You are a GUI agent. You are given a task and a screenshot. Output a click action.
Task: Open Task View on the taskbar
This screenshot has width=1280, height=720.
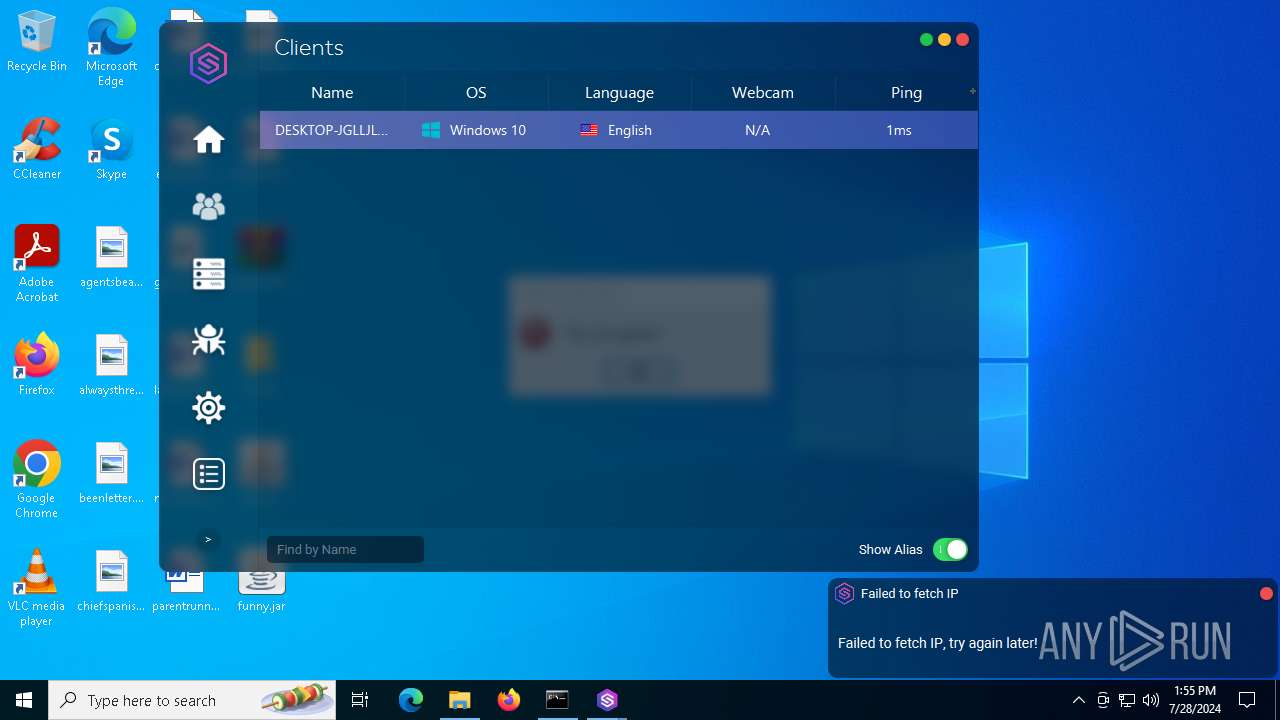(360, 700)
